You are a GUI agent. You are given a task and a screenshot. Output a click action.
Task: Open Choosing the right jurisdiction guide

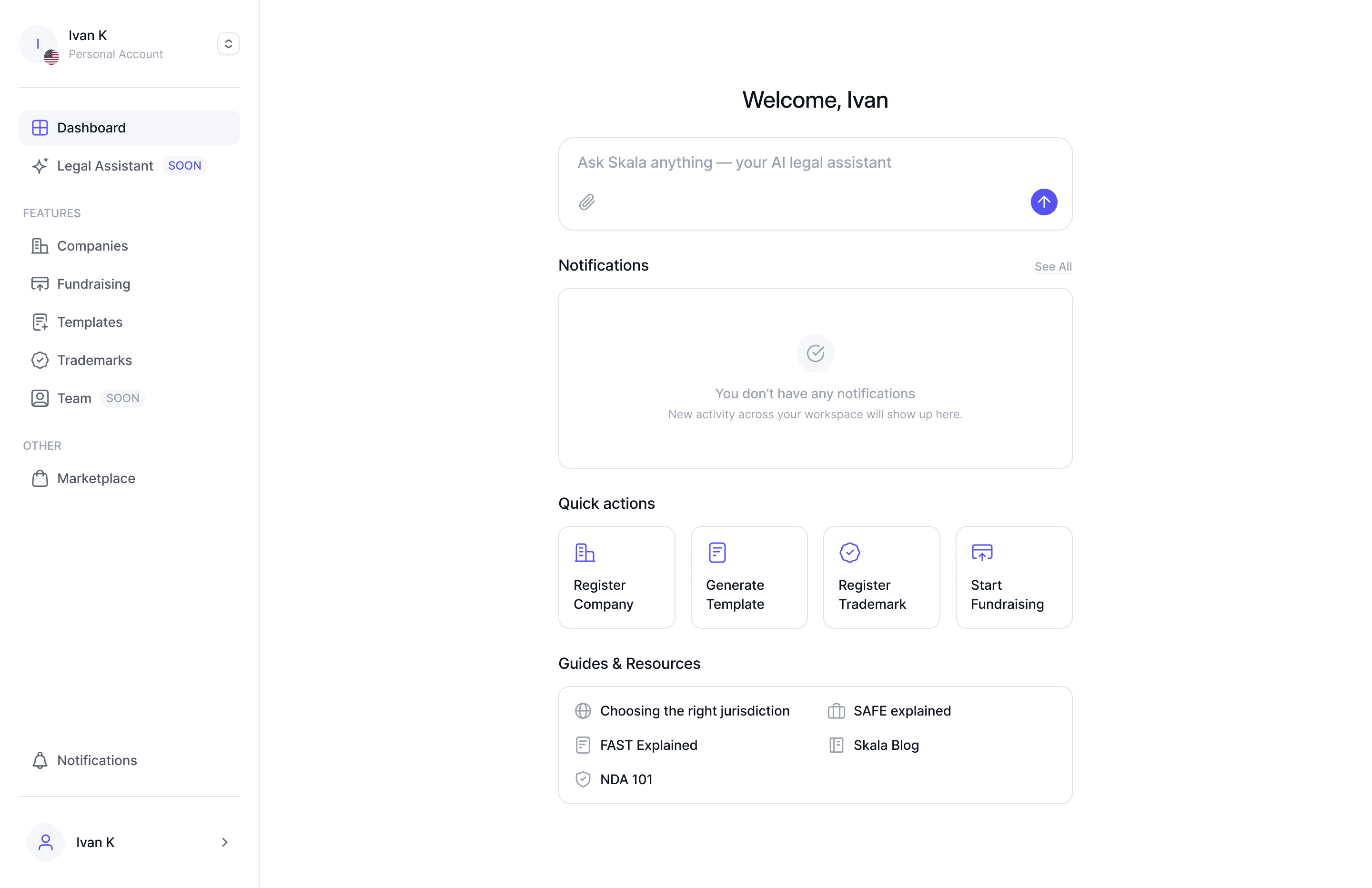pyautogui.click(x=694, y=711)
